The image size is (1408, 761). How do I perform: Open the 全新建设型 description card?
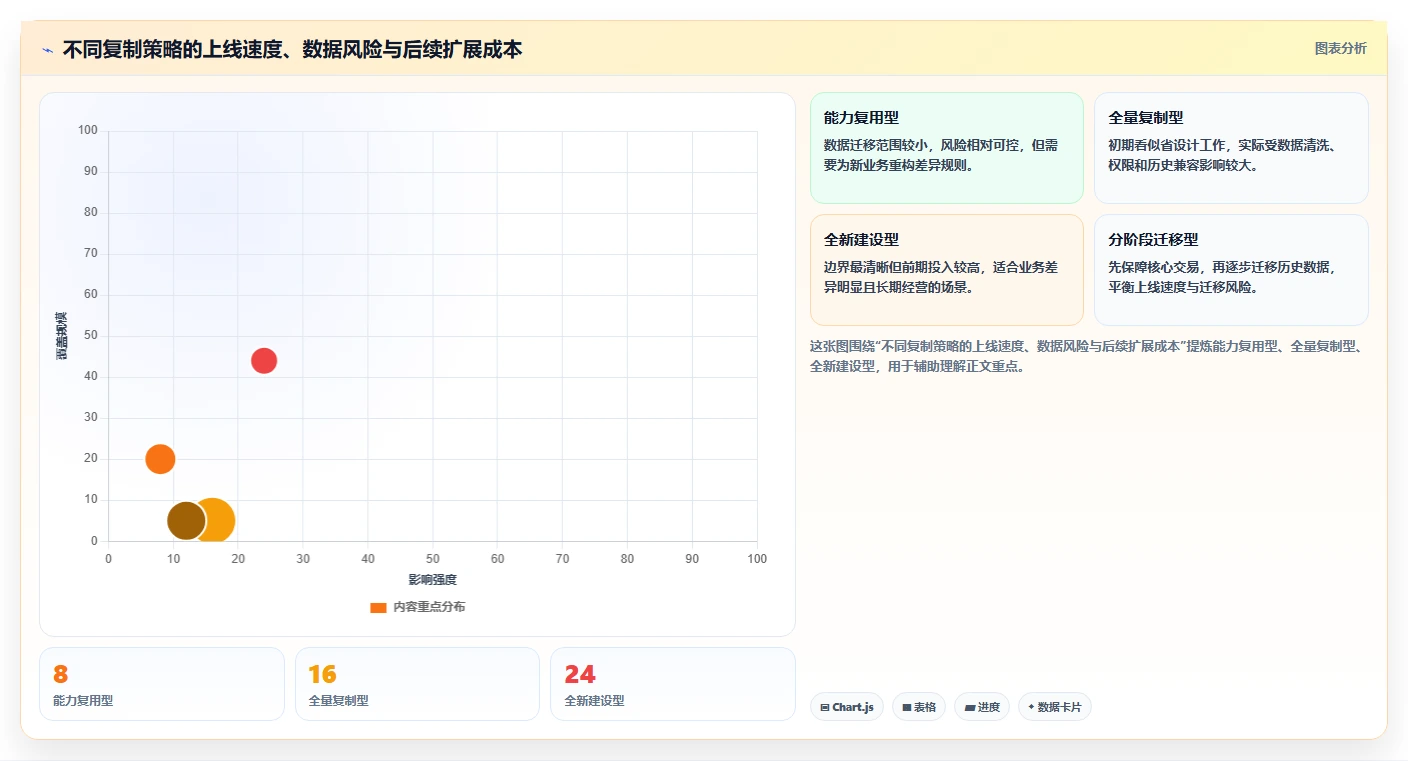[946, 270]
